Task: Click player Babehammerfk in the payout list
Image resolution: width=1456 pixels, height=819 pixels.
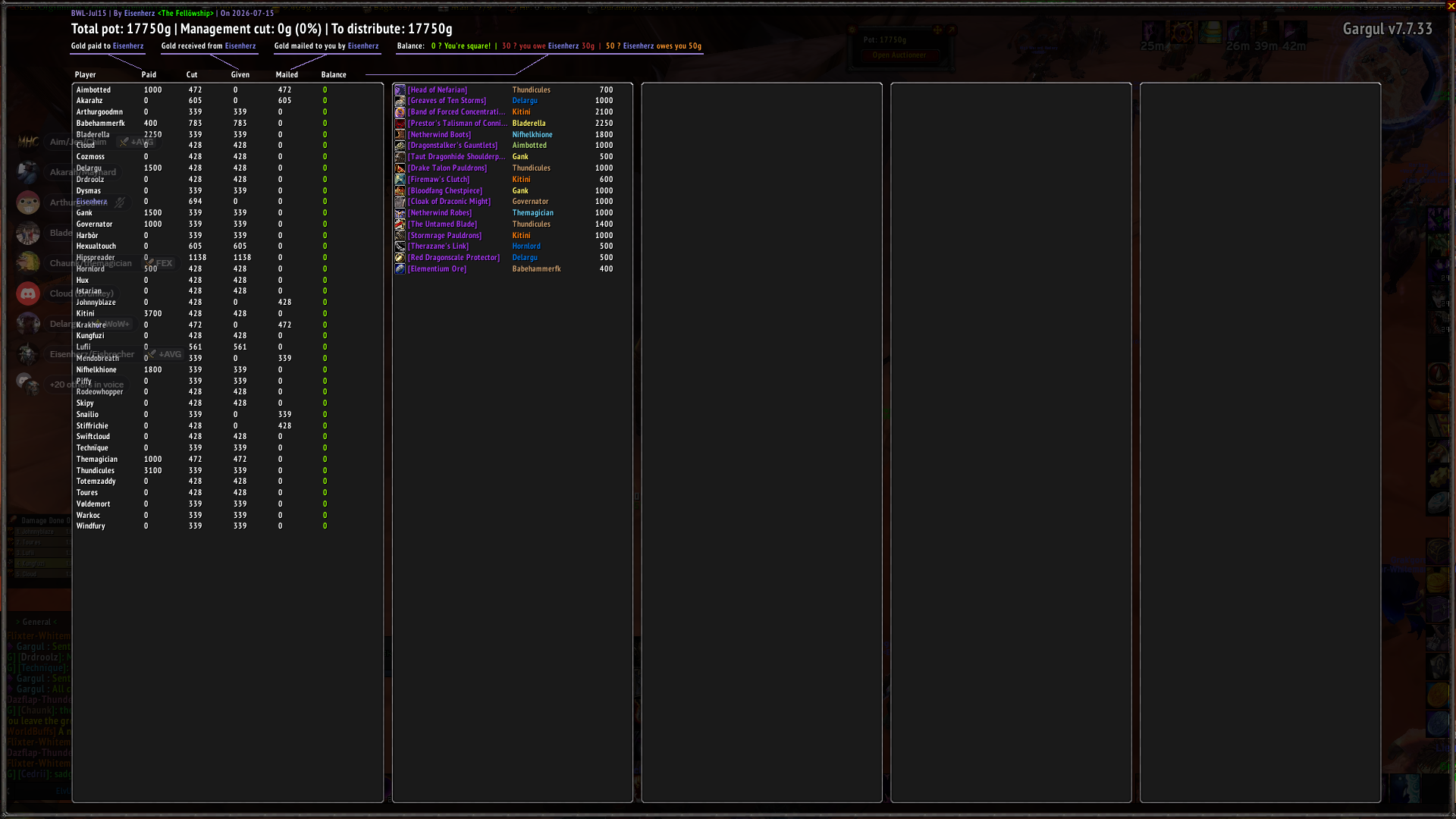Action: point(100,124)
